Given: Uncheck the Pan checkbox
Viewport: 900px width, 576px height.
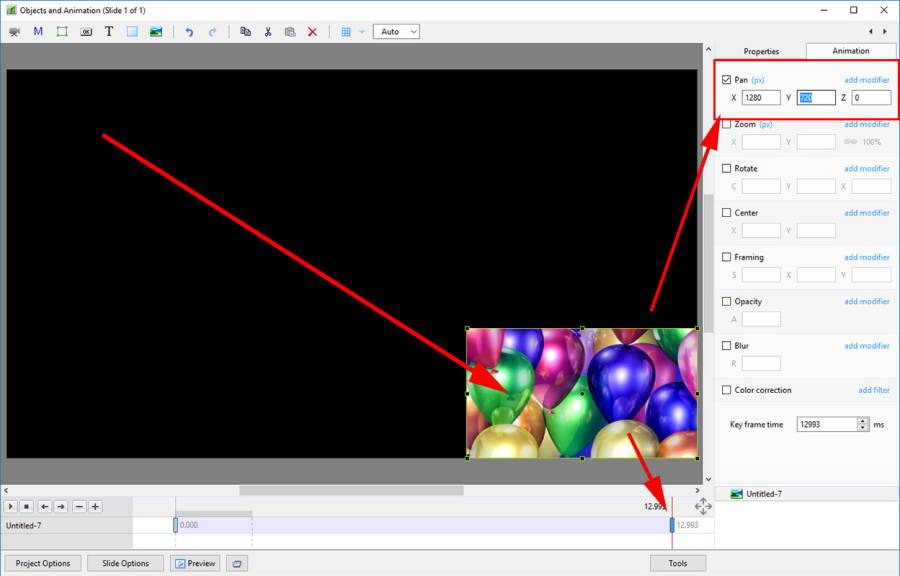Looking at the screenshot, I should tap(726, 80).
